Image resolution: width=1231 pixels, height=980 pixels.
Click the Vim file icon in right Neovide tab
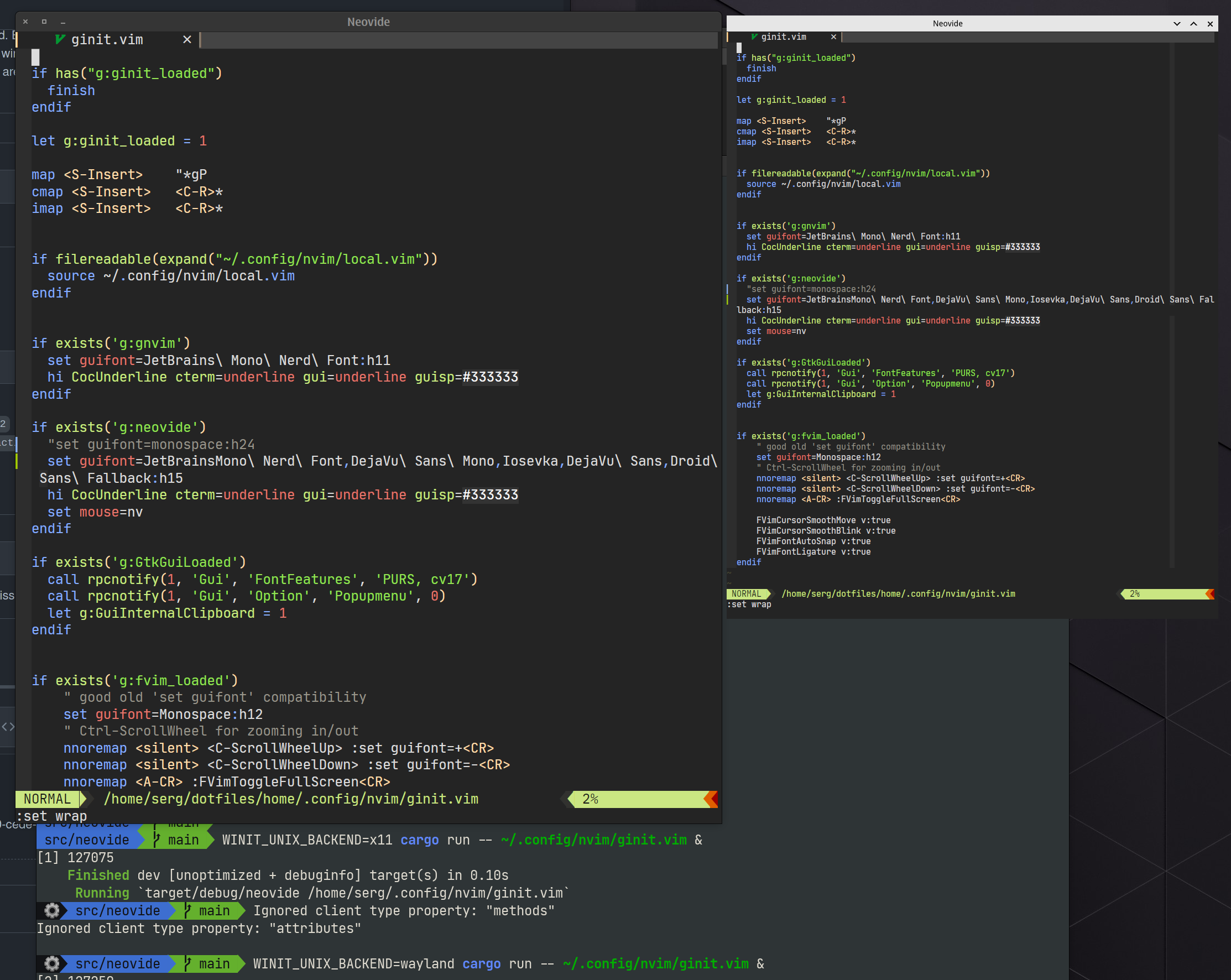pyautogui.click(x=754, y=37)
